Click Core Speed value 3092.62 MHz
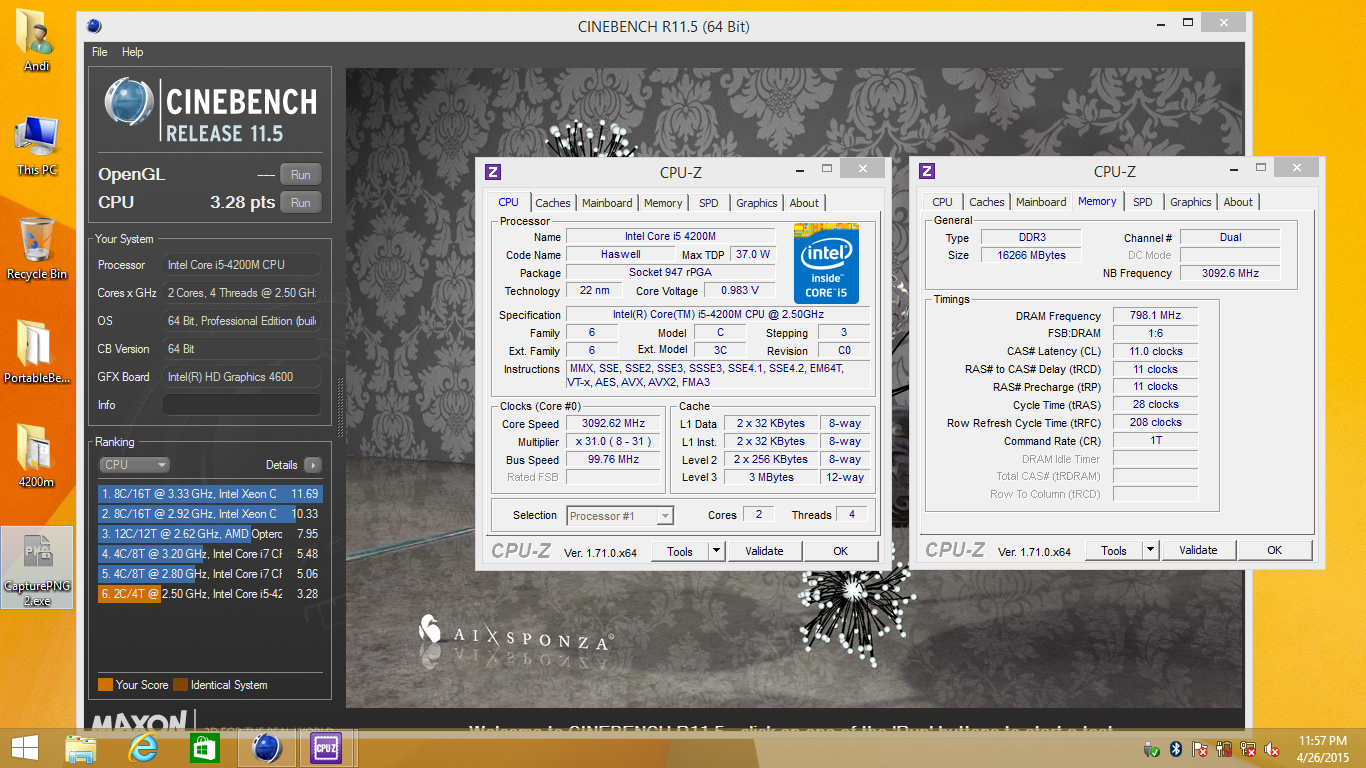This screenshot has height=768, width=1366. click(614, 423)
